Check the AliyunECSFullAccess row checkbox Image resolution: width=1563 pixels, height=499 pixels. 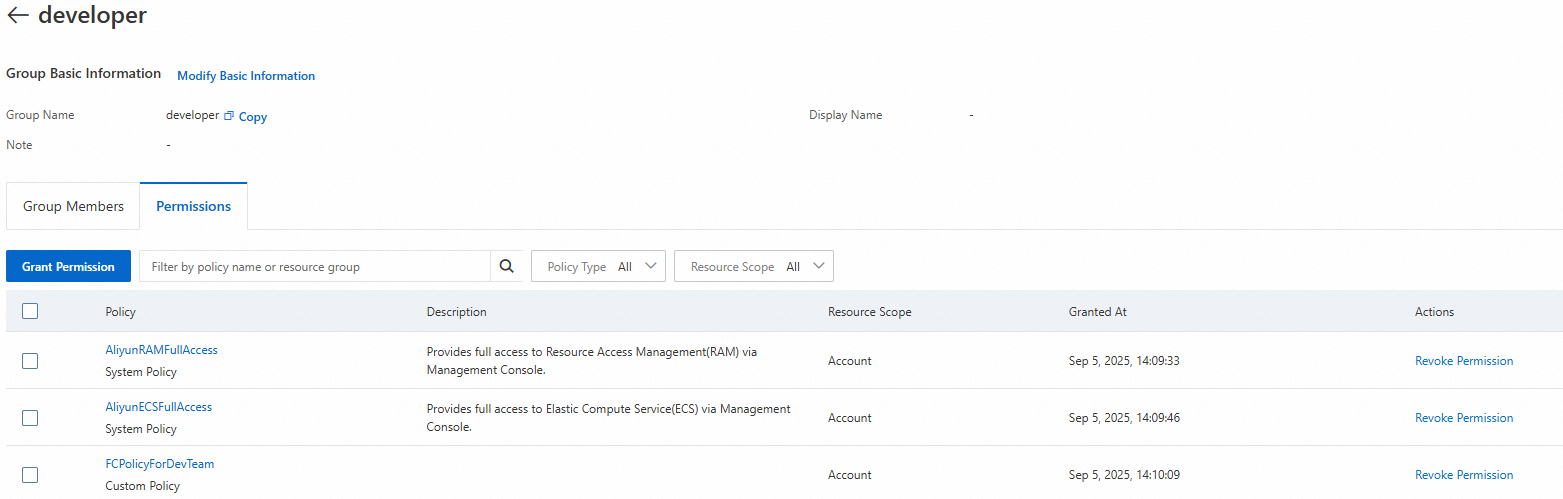click(30, 418)
